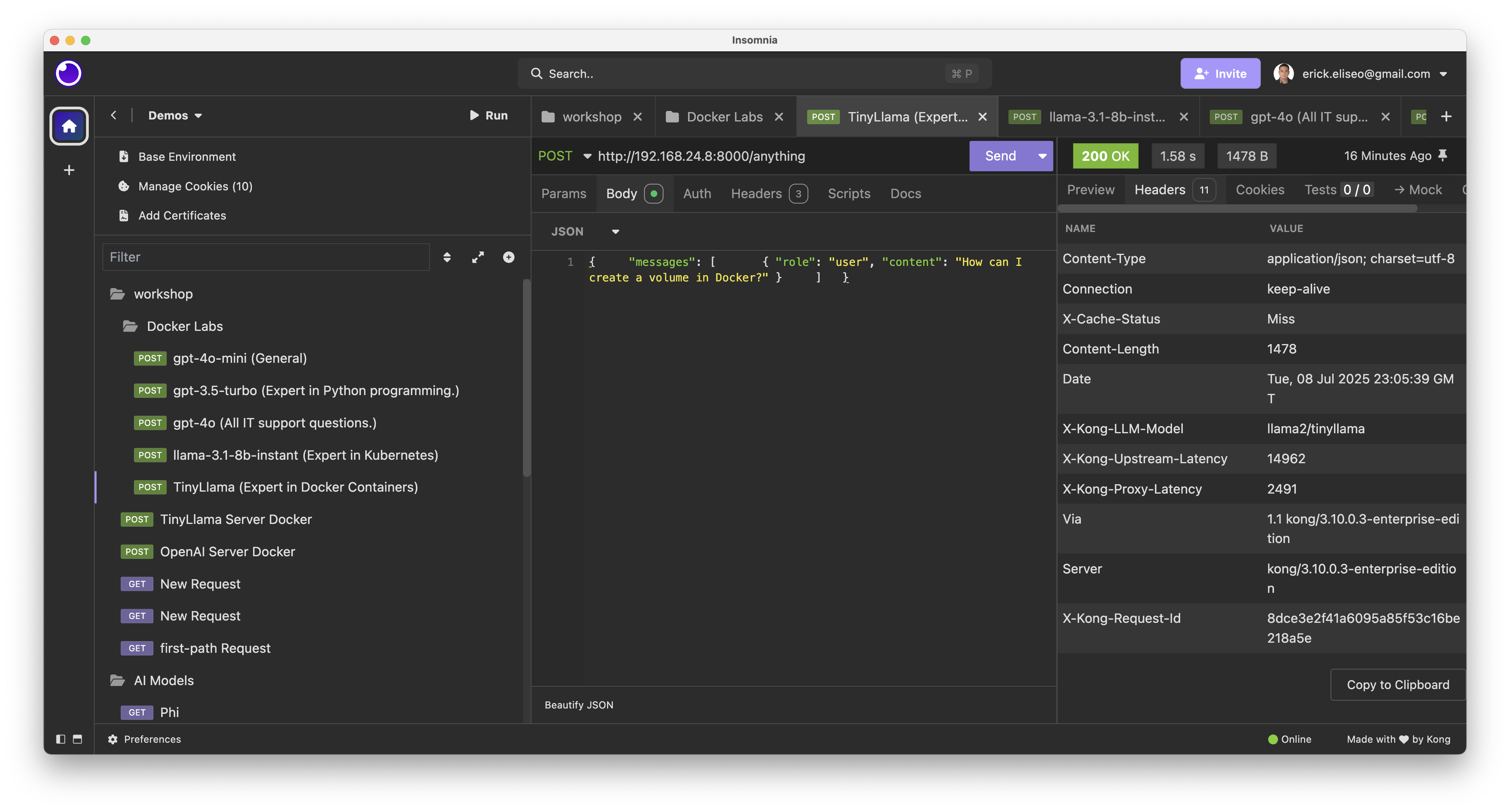
Task: Switch to the Auth tab
Action: [697, 193]
